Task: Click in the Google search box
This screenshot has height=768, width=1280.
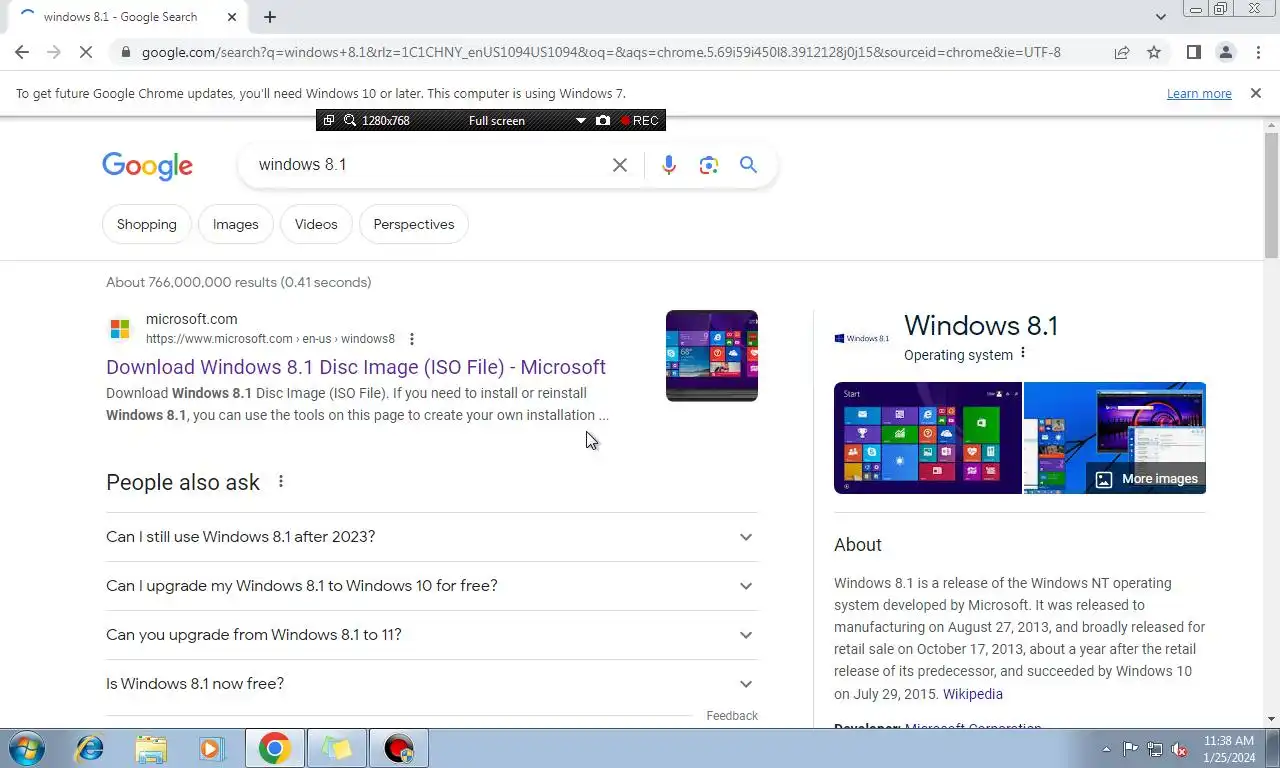Action: coord(430,165)
